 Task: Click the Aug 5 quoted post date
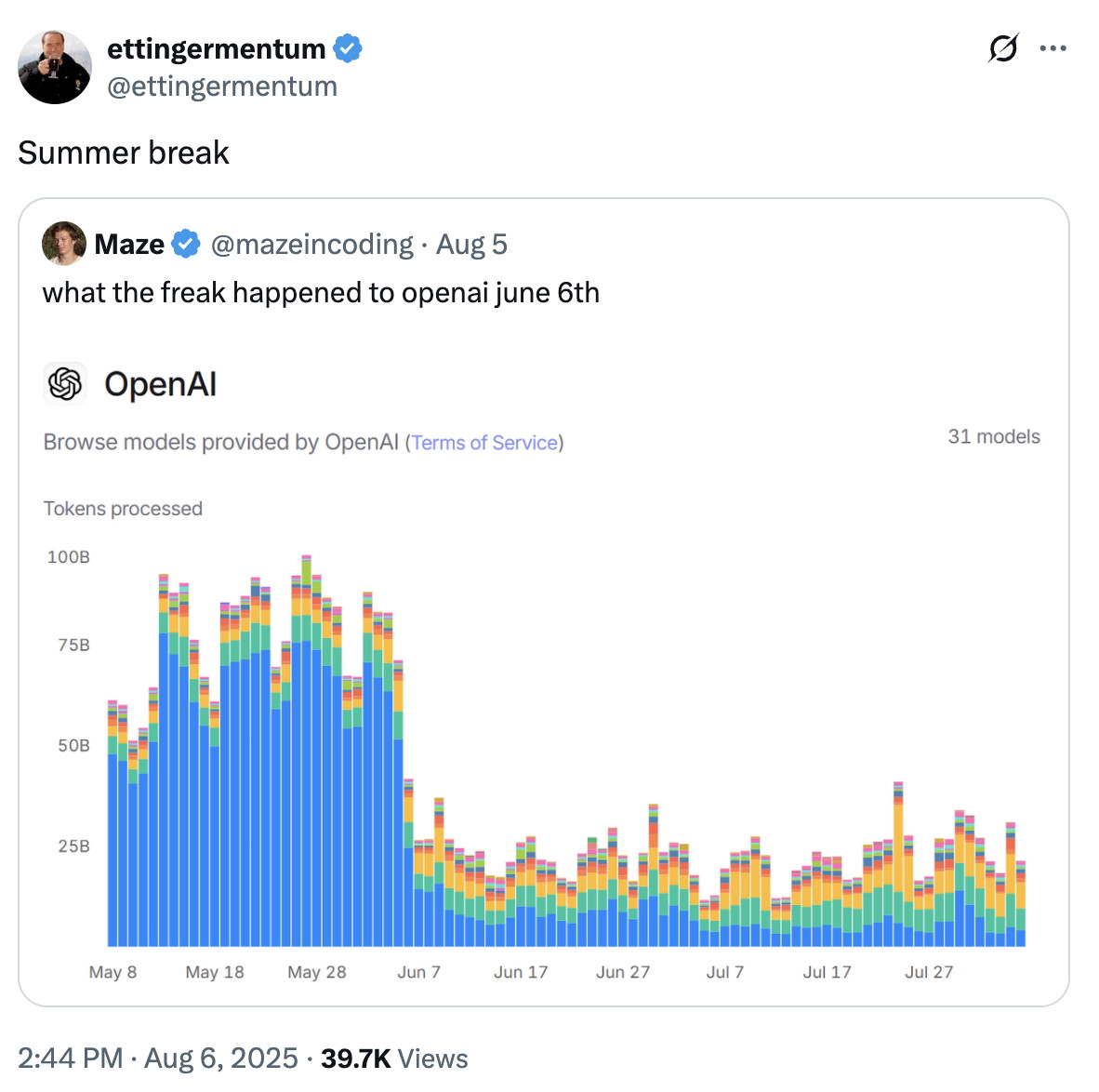point(471,244)
